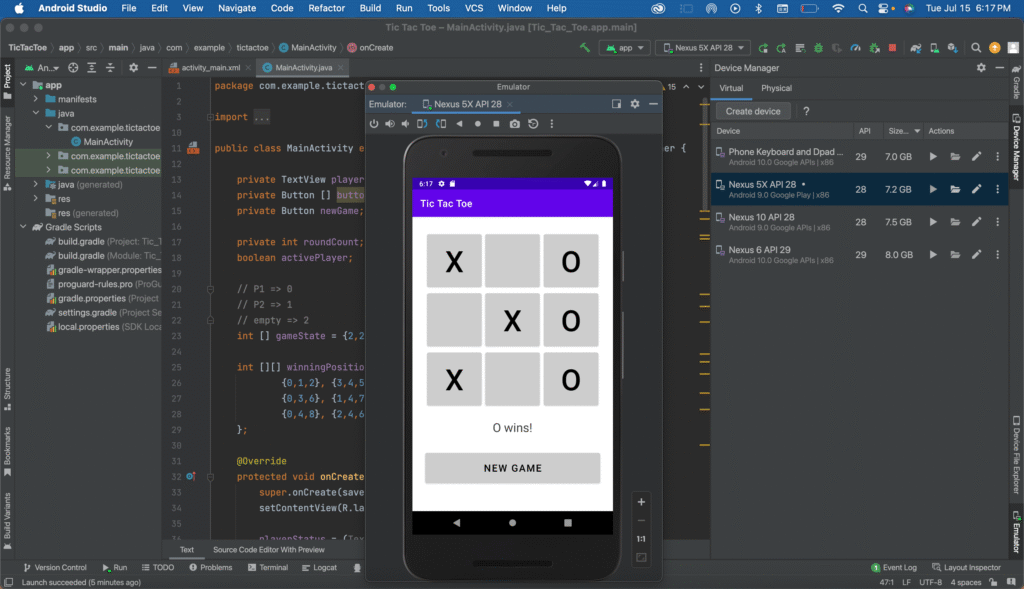
Task: Take emulator screenshot with camera icon
Action: tap(514, 124)
